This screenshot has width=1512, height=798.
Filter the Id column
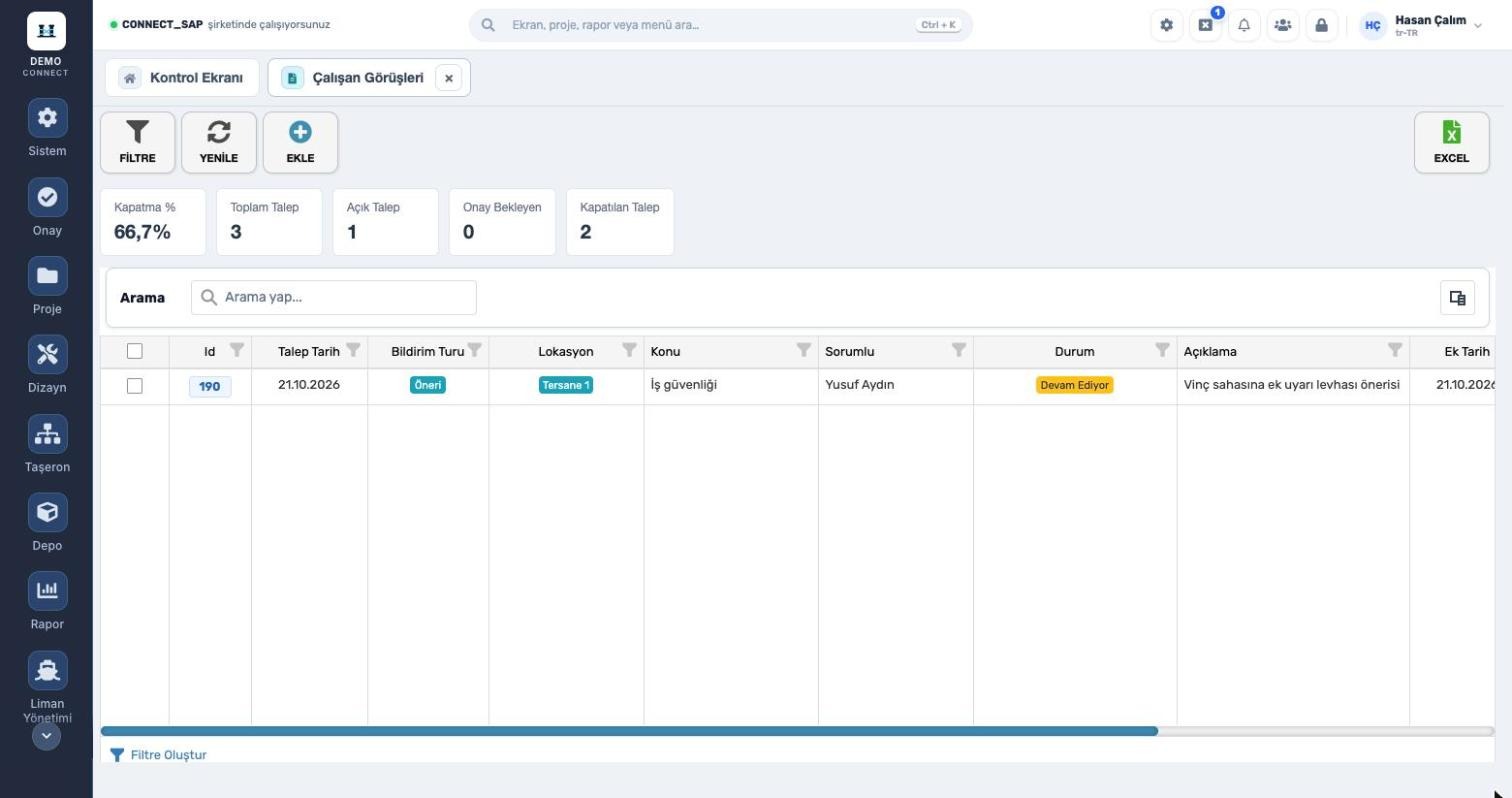click(237, 350)
